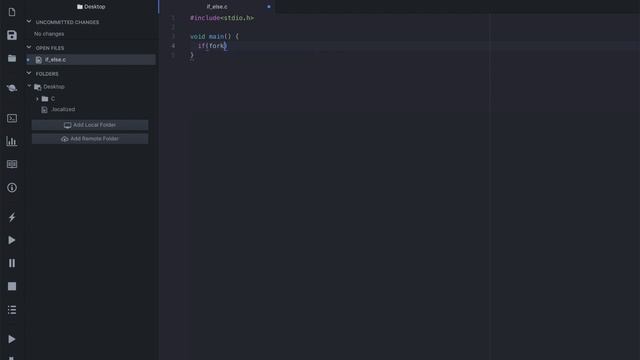Click line number 4 in gutter
Viewport: 640px width, 360px height.
pyautogui.click(x=173, y=46)
